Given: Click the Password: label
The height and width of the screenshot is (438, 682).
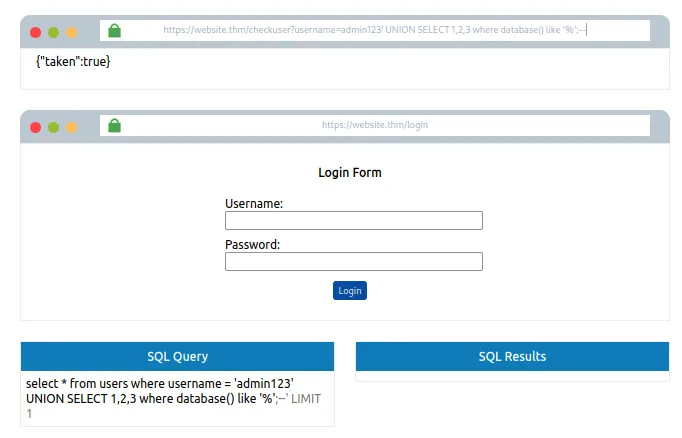Looking at the screenshot, I should (x=253, y=244).
